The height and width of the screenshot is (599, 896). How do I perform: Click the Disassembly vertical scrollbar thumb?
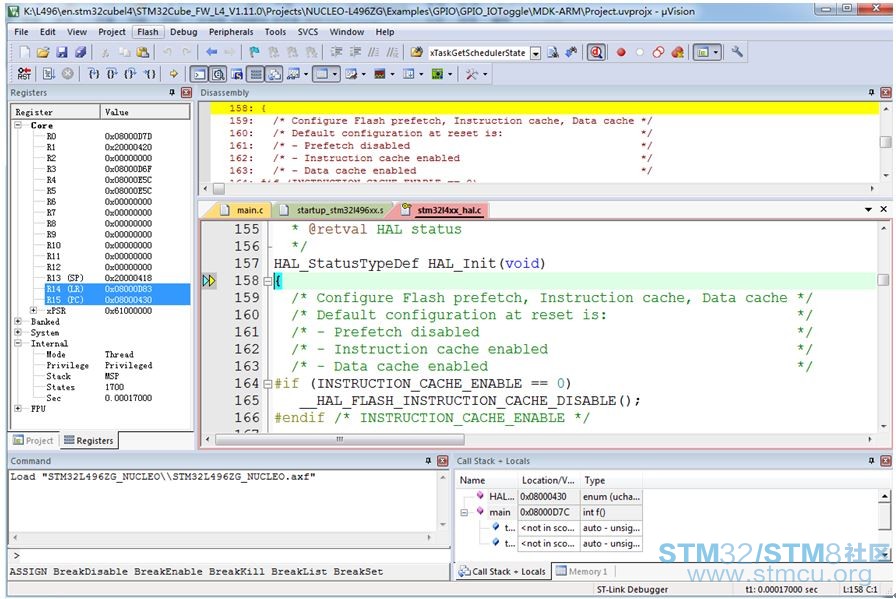886,142
